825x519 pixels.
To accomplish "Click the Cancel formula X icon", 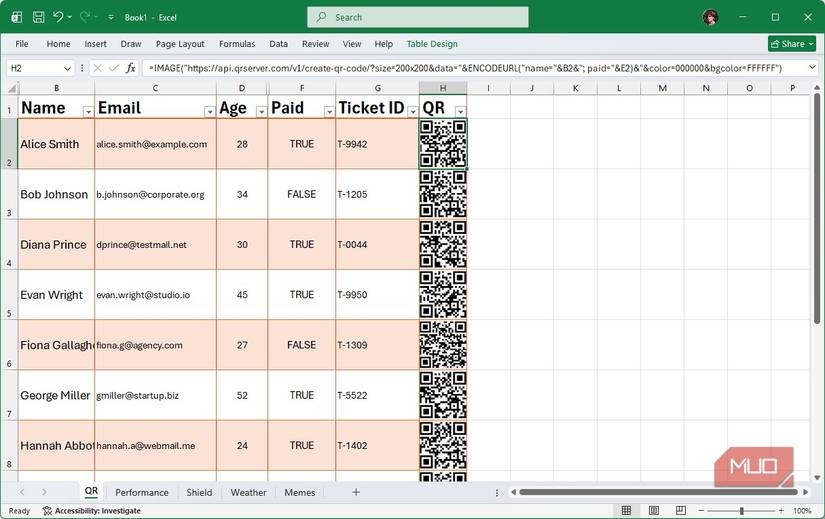I will tap(97, 68).
